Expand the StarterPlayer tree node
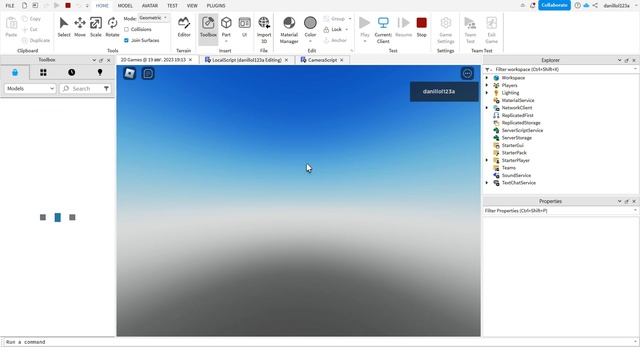 pyautogui.click(x=487, y=160)
